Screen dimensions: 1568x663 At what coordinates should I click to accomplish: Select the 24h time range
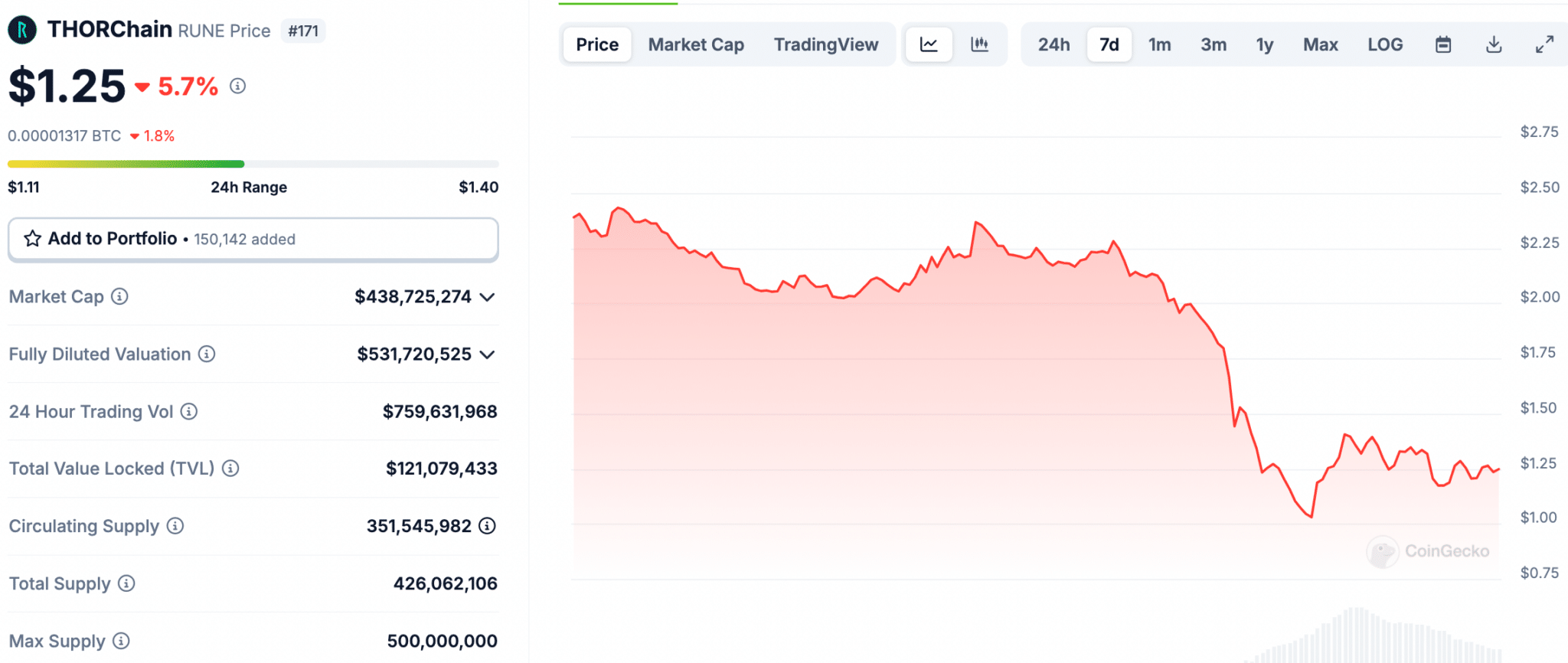1053,44
